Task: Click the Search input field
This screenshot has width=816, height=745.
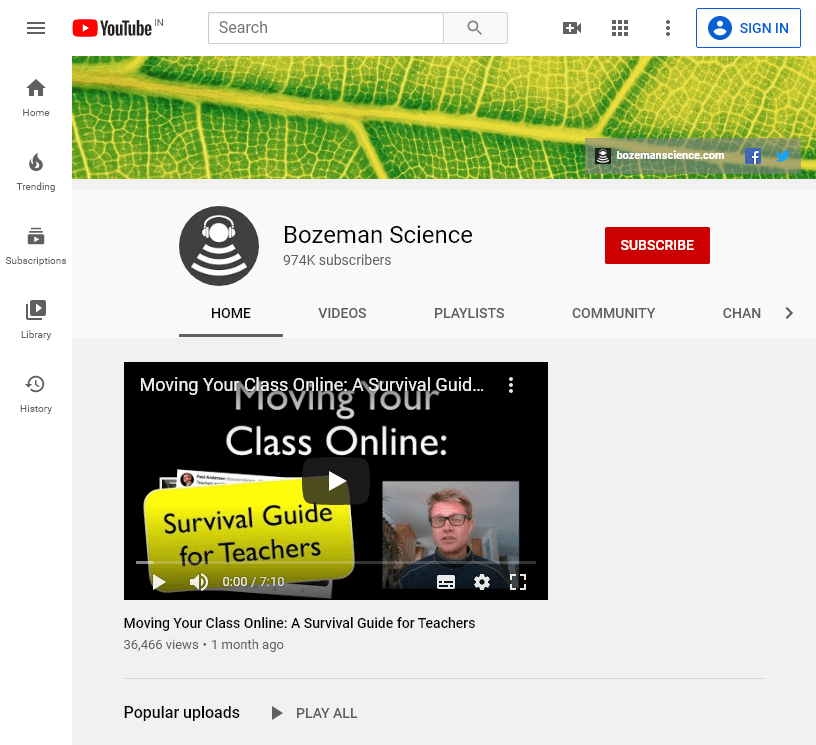Action: pyautogui.click(x=326, y=28)
